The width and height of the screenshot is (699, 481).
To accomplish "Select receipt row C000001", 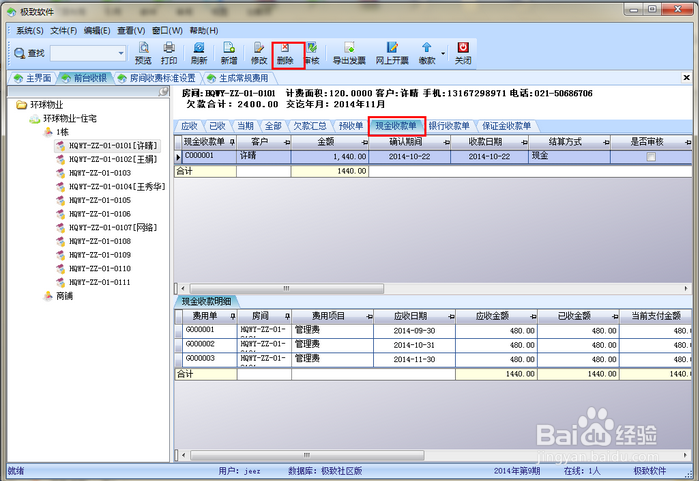I will pyautogui.click(x=433, y=156).
